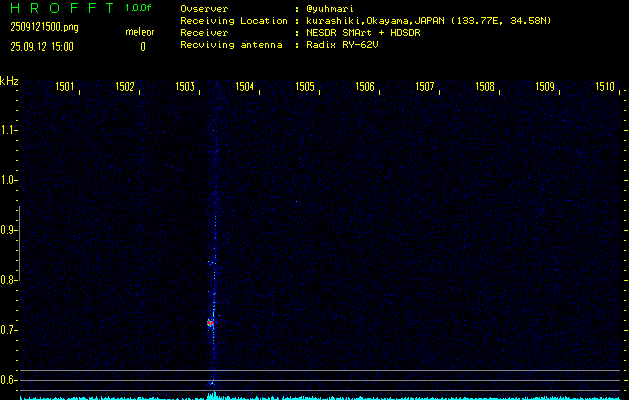Click the cyan signal level graph spike
This screenshot has width=629, height=400.
[213, 395]
